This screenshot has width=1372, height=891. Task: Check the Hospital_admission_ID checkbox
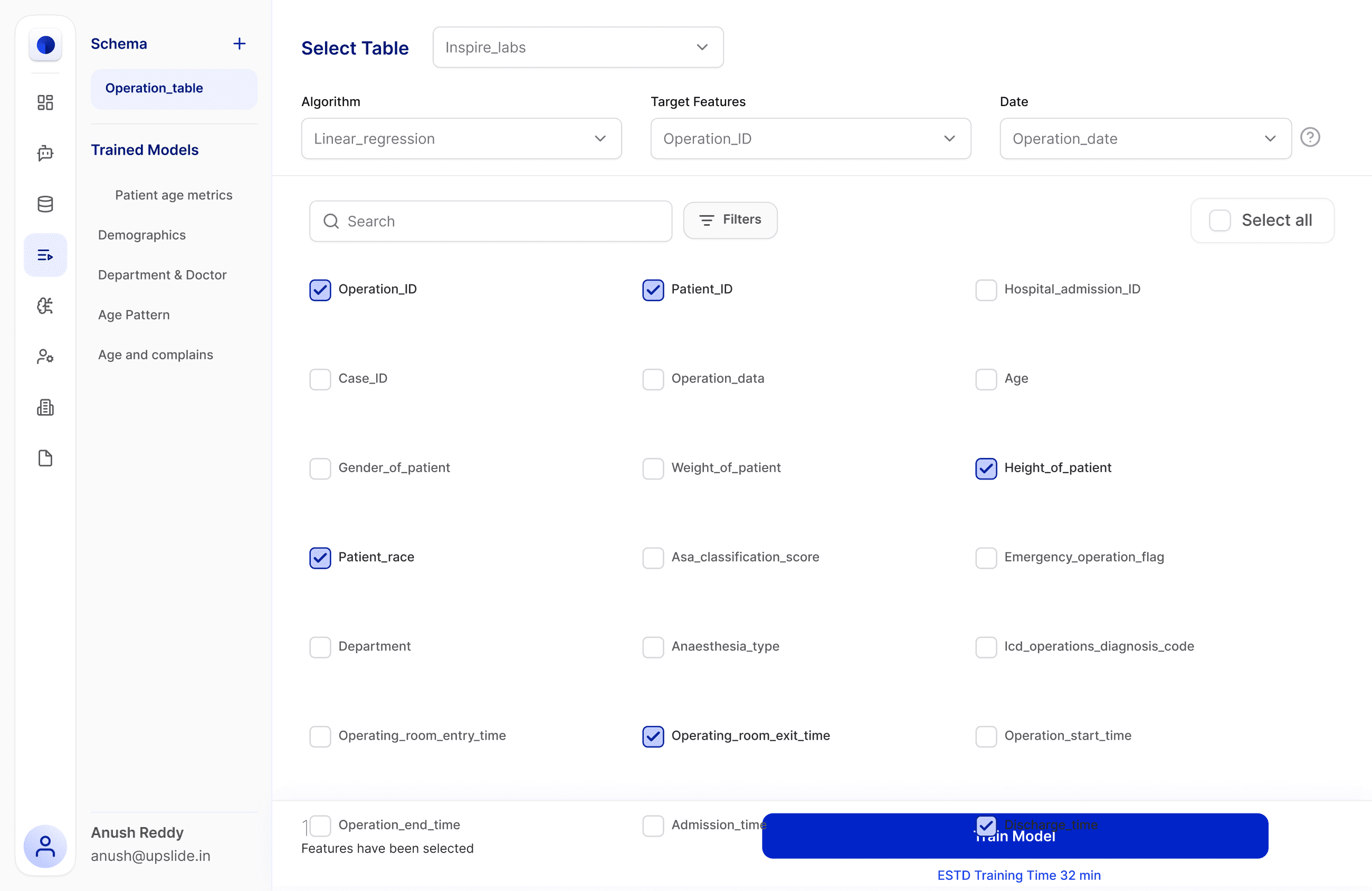click(986, 290)
